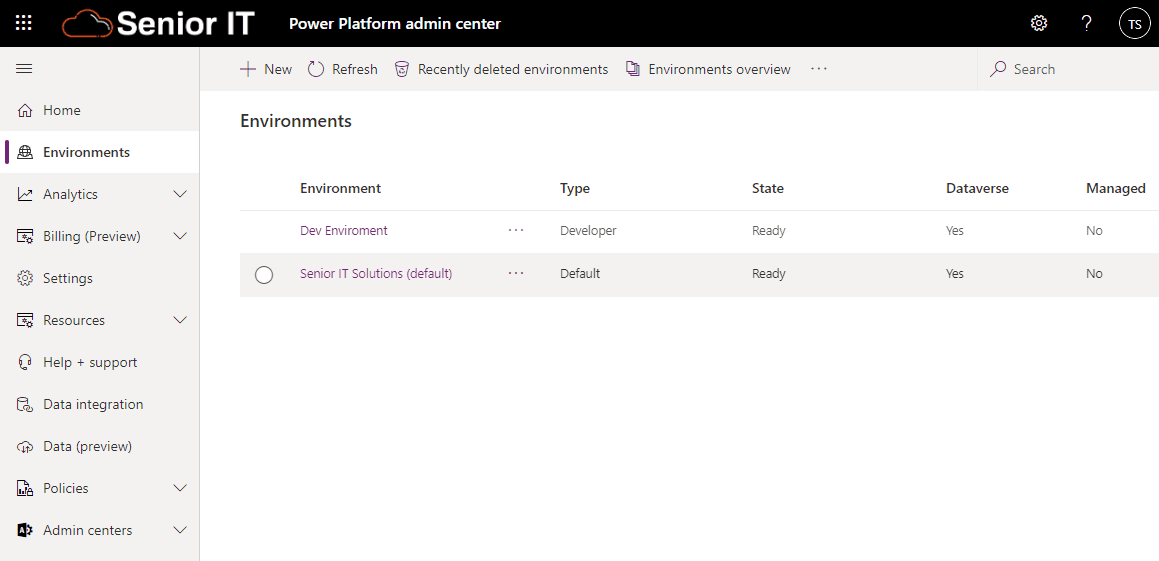Click Policies label in sidebar
This screenshot has width=1159, height=561.
click(x=66, y=489)
